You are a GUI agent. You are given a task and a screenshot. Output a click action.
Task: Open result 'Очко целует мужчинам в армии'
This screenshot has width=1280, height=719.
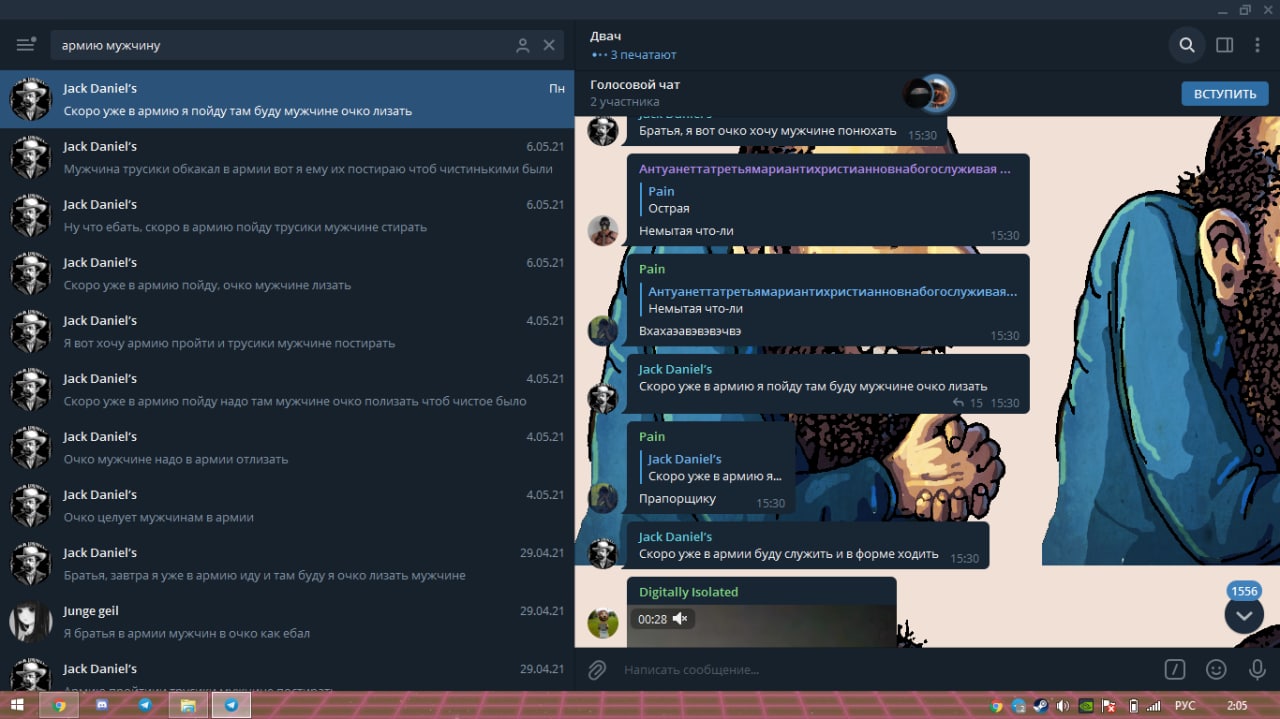287,505
